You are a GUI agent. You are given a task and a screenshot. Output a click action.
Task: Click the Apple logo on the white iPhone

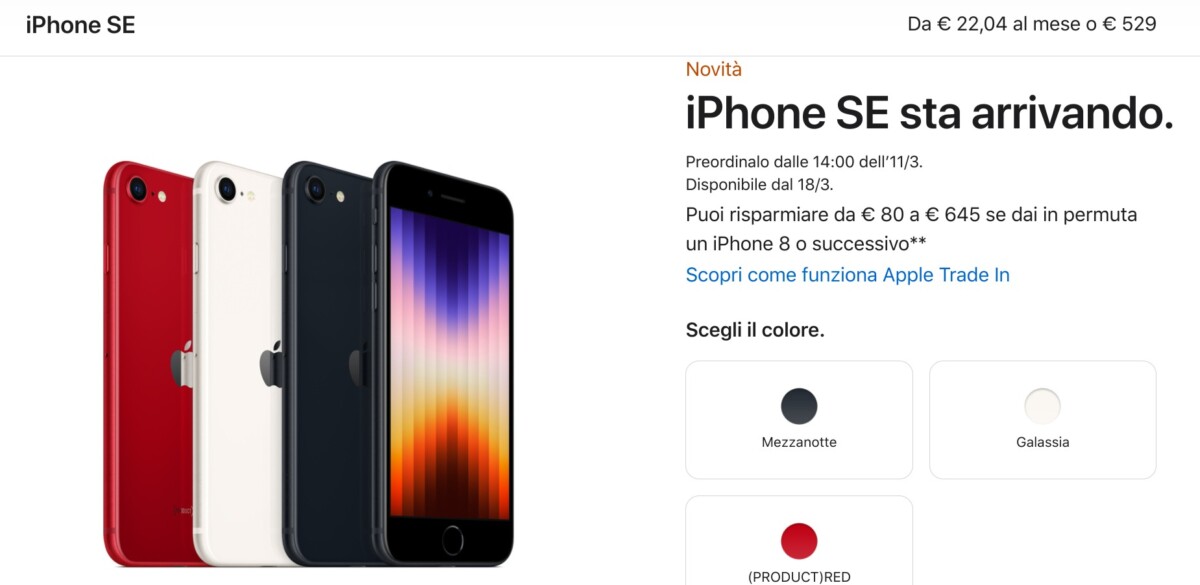[x=272, y=364]
